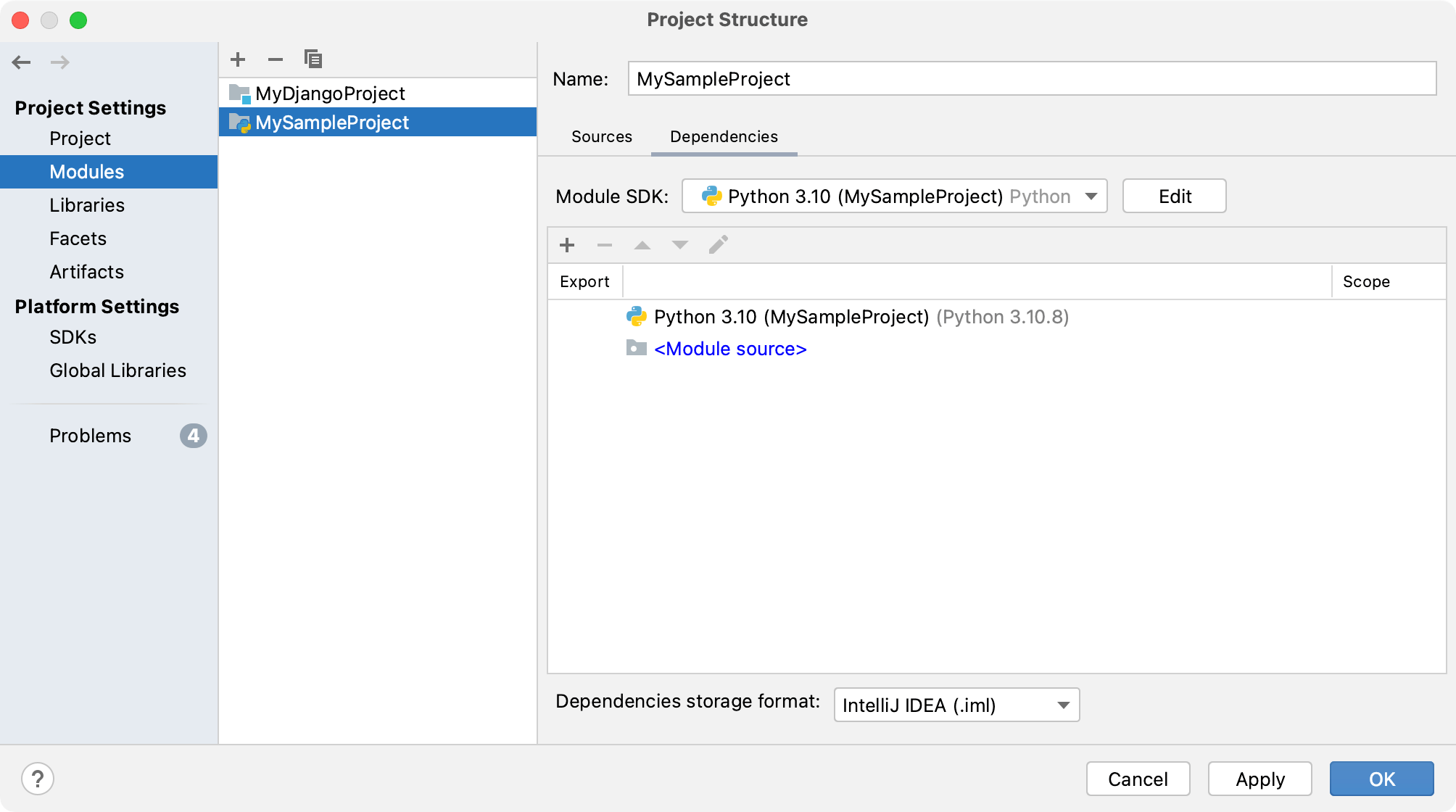Click the Edit button next to Module SDK

click(1173, 196)
